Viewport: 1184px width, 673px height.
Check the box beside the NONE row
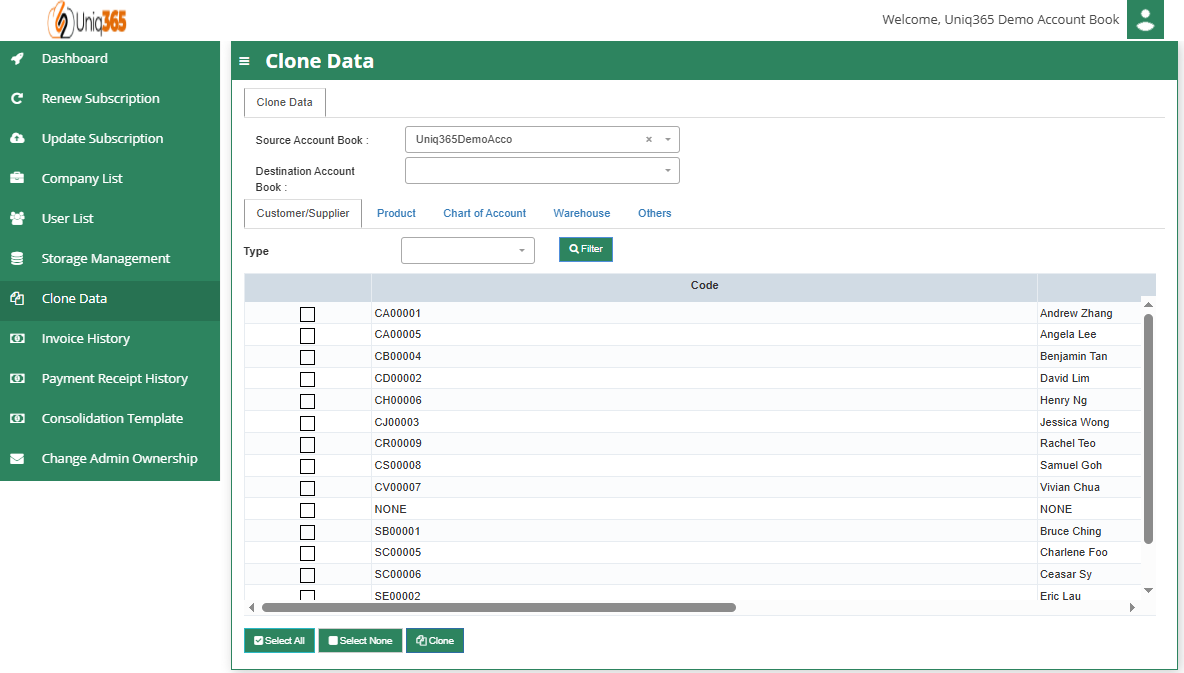point(307,510)
